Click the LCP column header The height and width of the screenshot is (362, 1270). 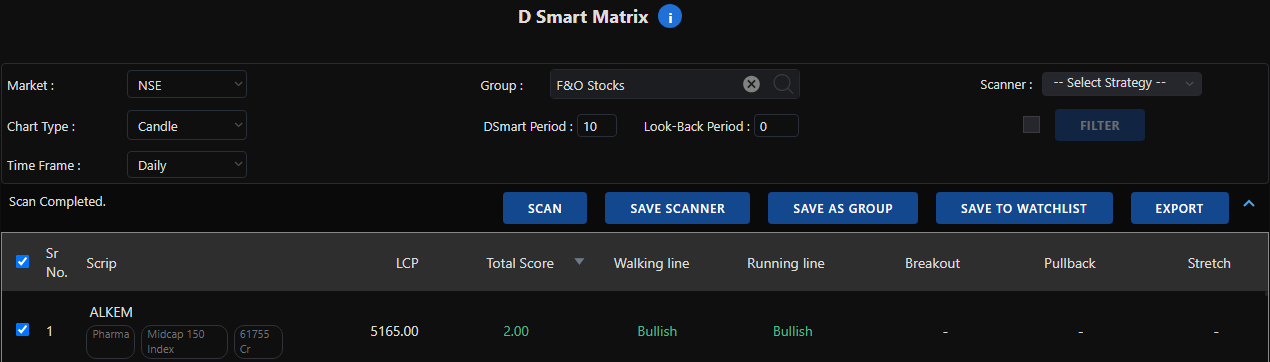407,263
